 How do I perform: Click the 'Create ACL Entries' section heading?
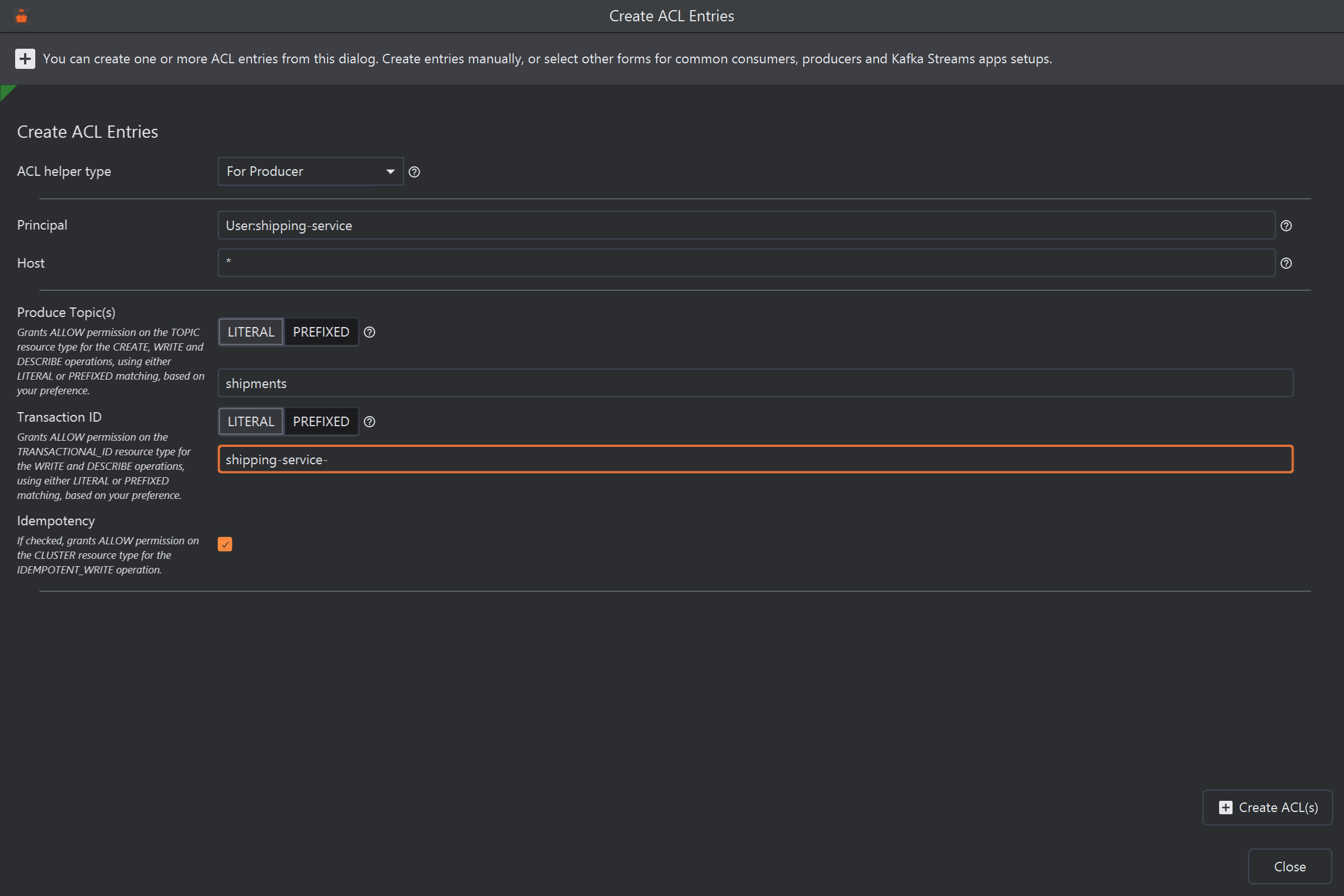tap(87, 132)
